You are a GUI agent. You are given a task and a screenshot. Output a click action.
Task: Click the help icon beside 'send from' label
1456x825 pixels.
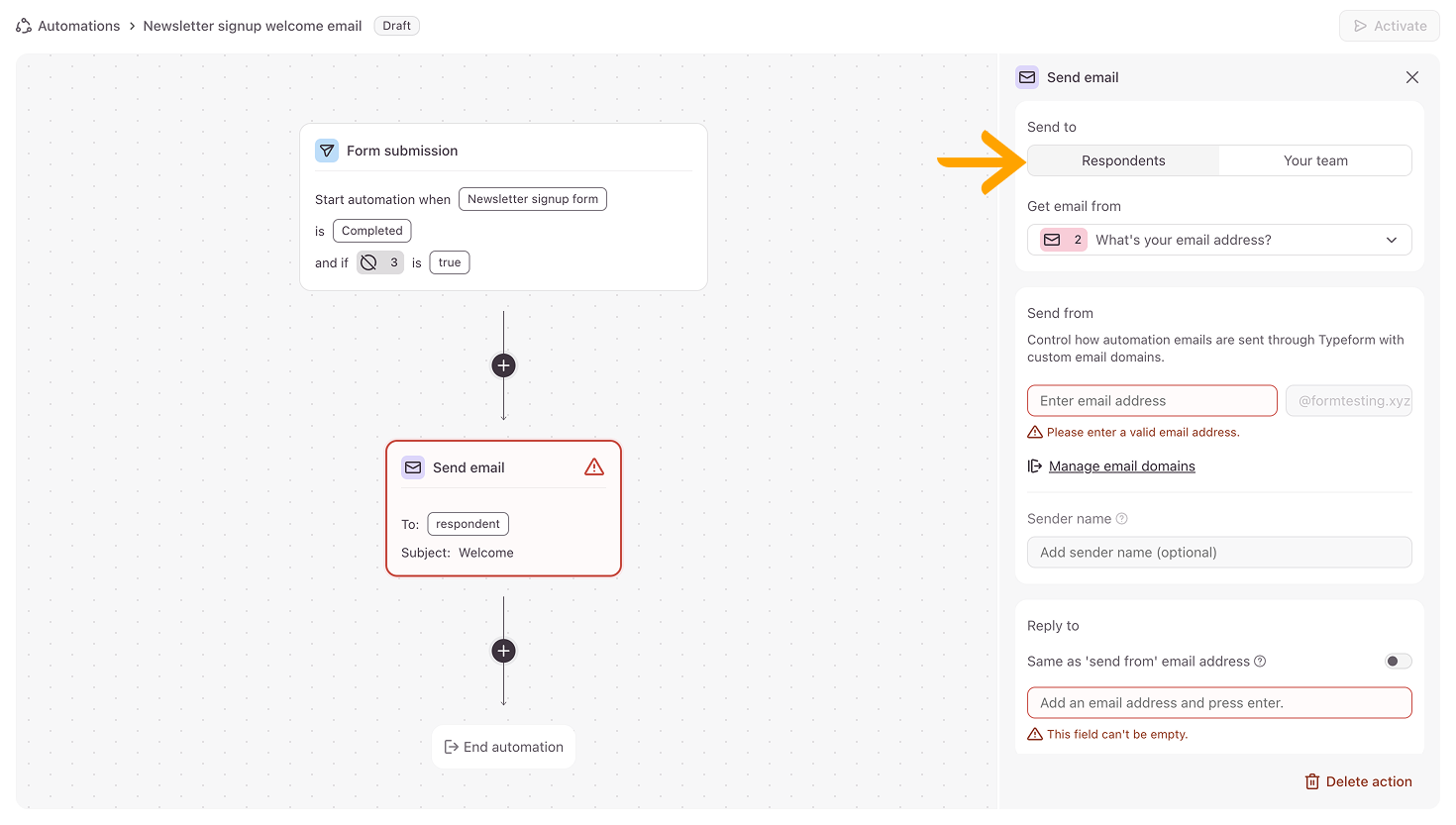pyautogui.click(x=1260, y=662)
